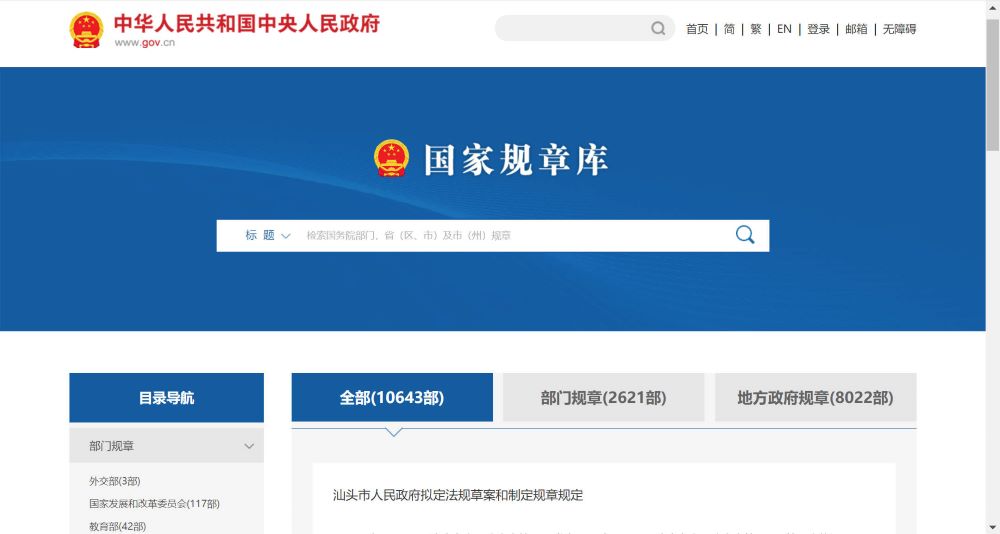The height and width of the screenshot is (534, 1000).
Task: Collapse the 部门规章 navigation section
Action: pos(249,446)
